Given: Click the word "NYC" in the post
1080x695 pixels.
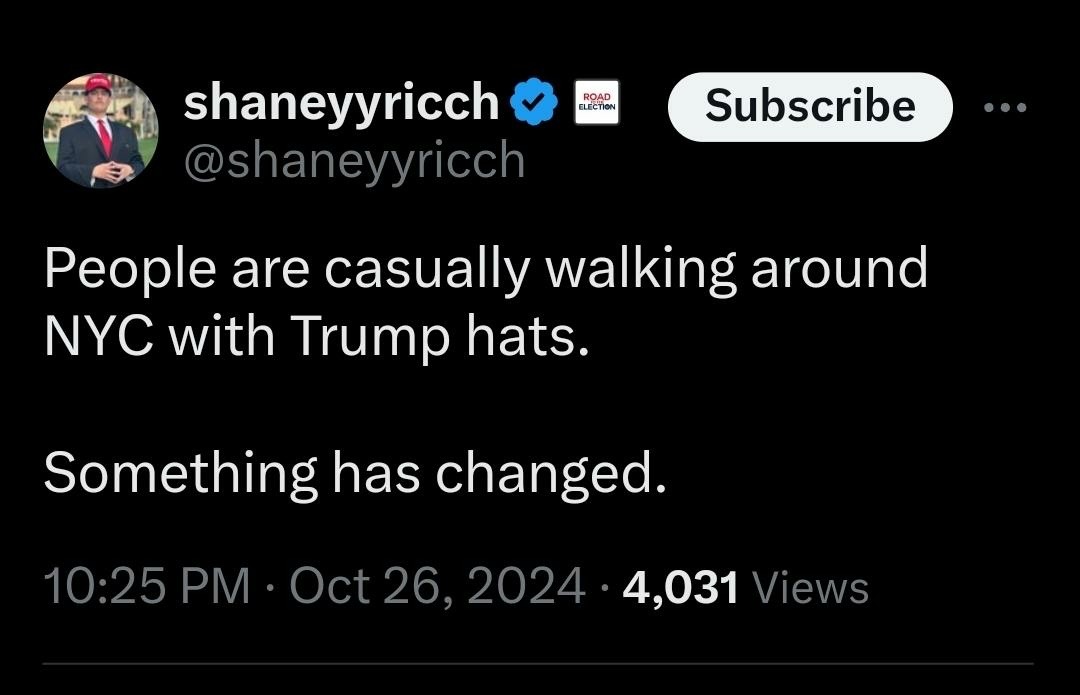Looking at the screenshot, I should pyautogui.click(x=98, y=339).
